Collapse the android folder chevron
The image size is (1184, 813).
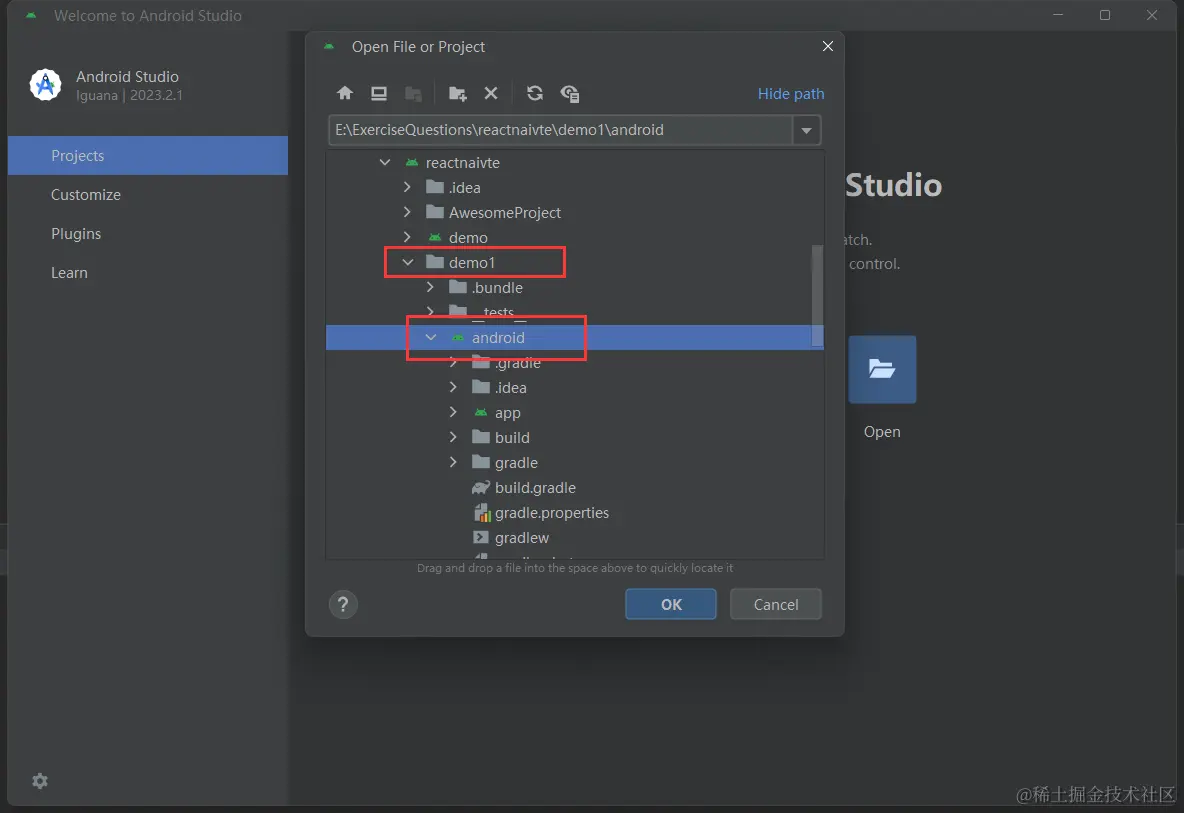coord(430,337)
